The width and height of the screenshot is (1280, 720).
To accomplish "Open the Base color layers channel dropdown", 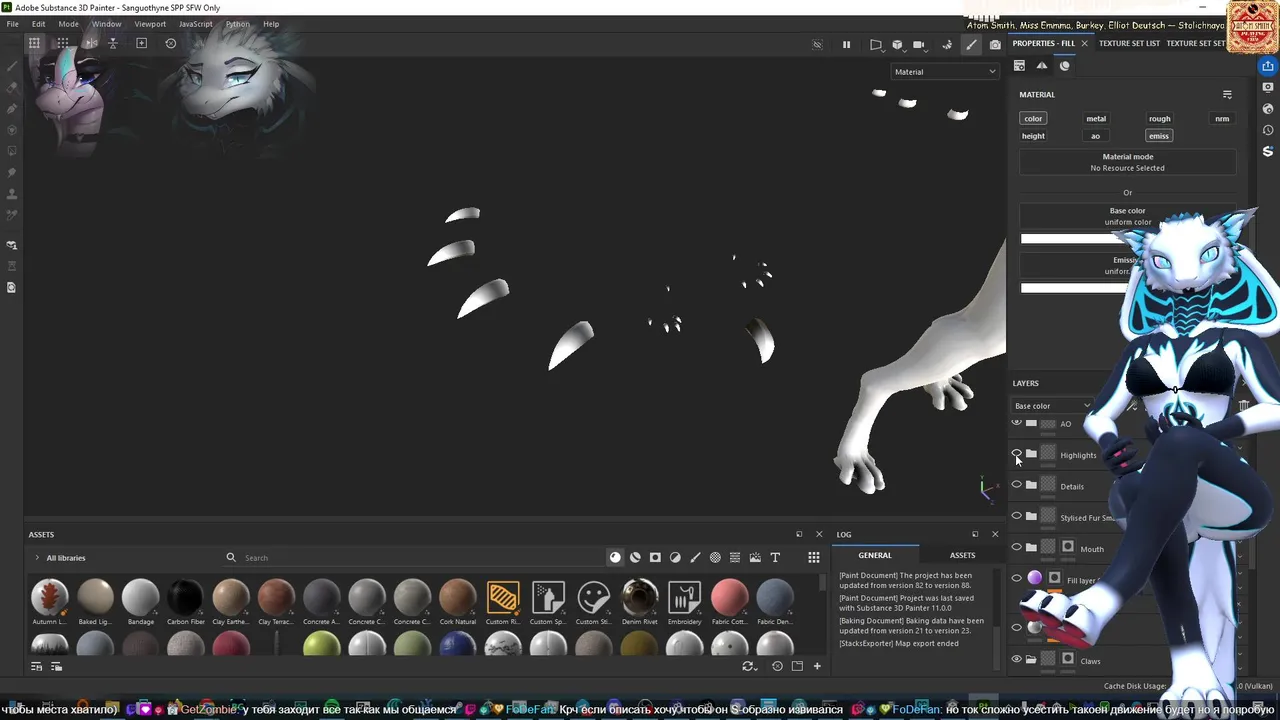I will pyautogui.click(x=1052, y=406).
